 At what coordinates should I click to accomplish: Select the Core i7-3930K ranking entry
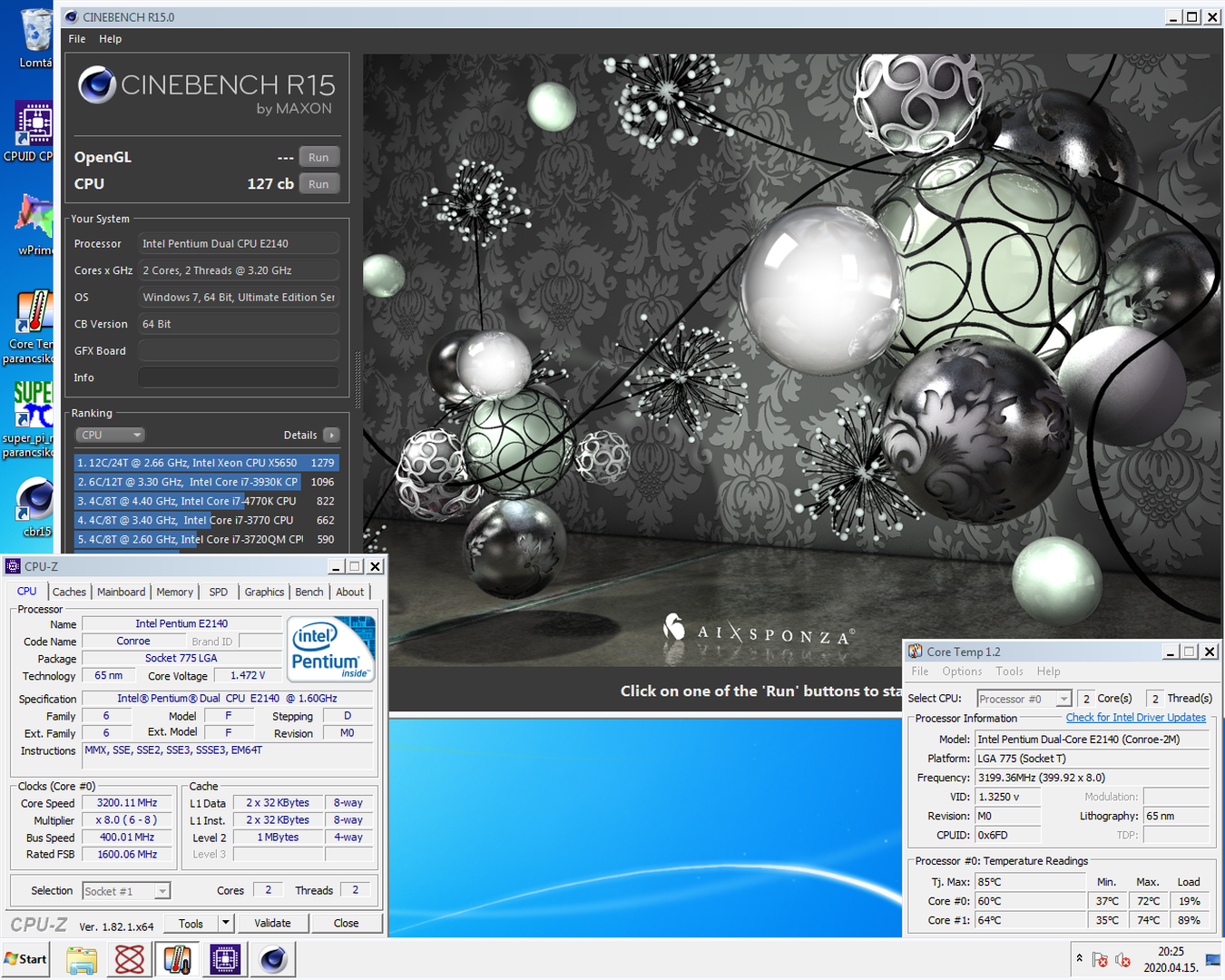click(206, 482)
